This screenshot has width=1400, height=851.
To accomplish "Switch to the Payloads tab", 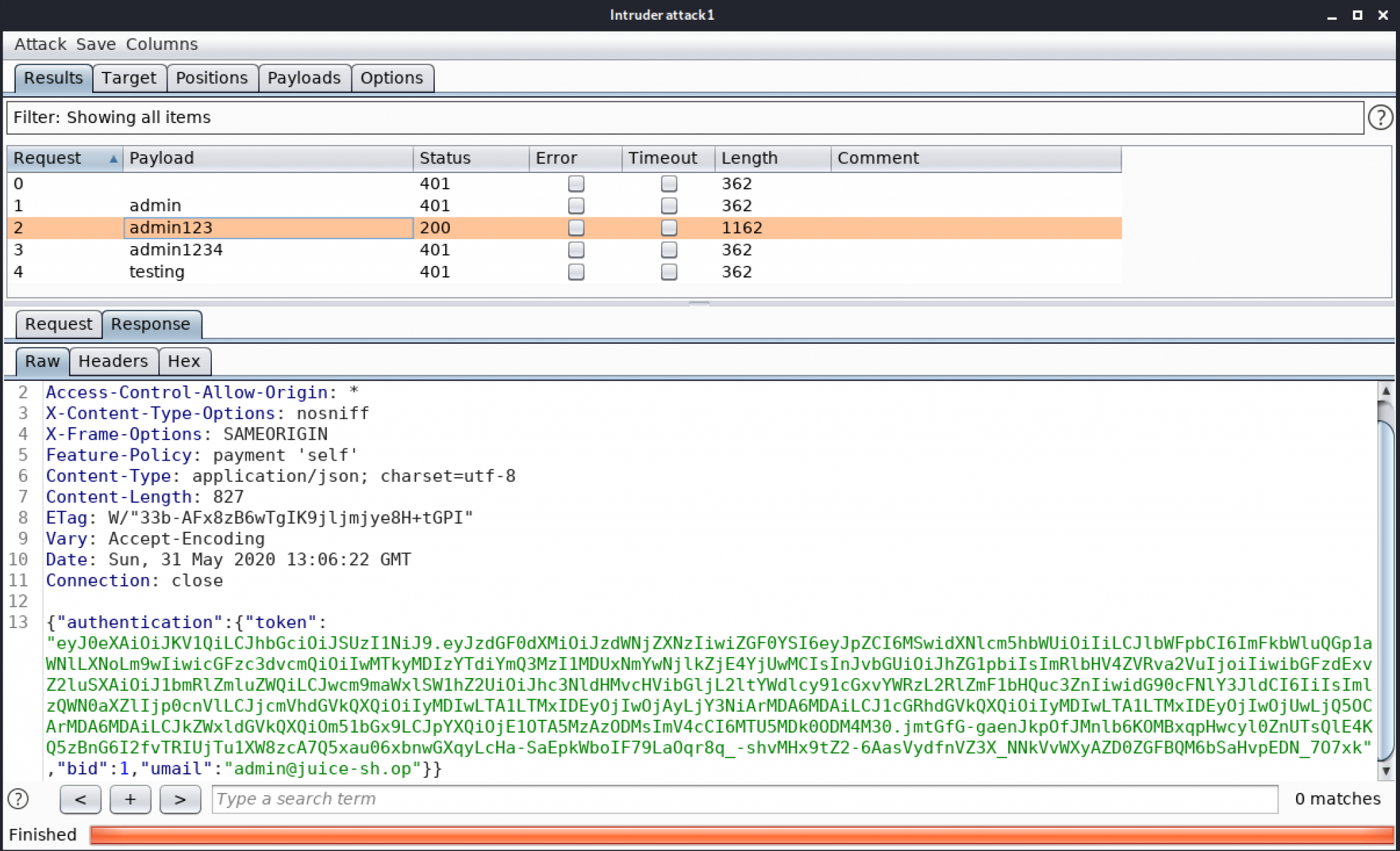I will click(304, 77).
